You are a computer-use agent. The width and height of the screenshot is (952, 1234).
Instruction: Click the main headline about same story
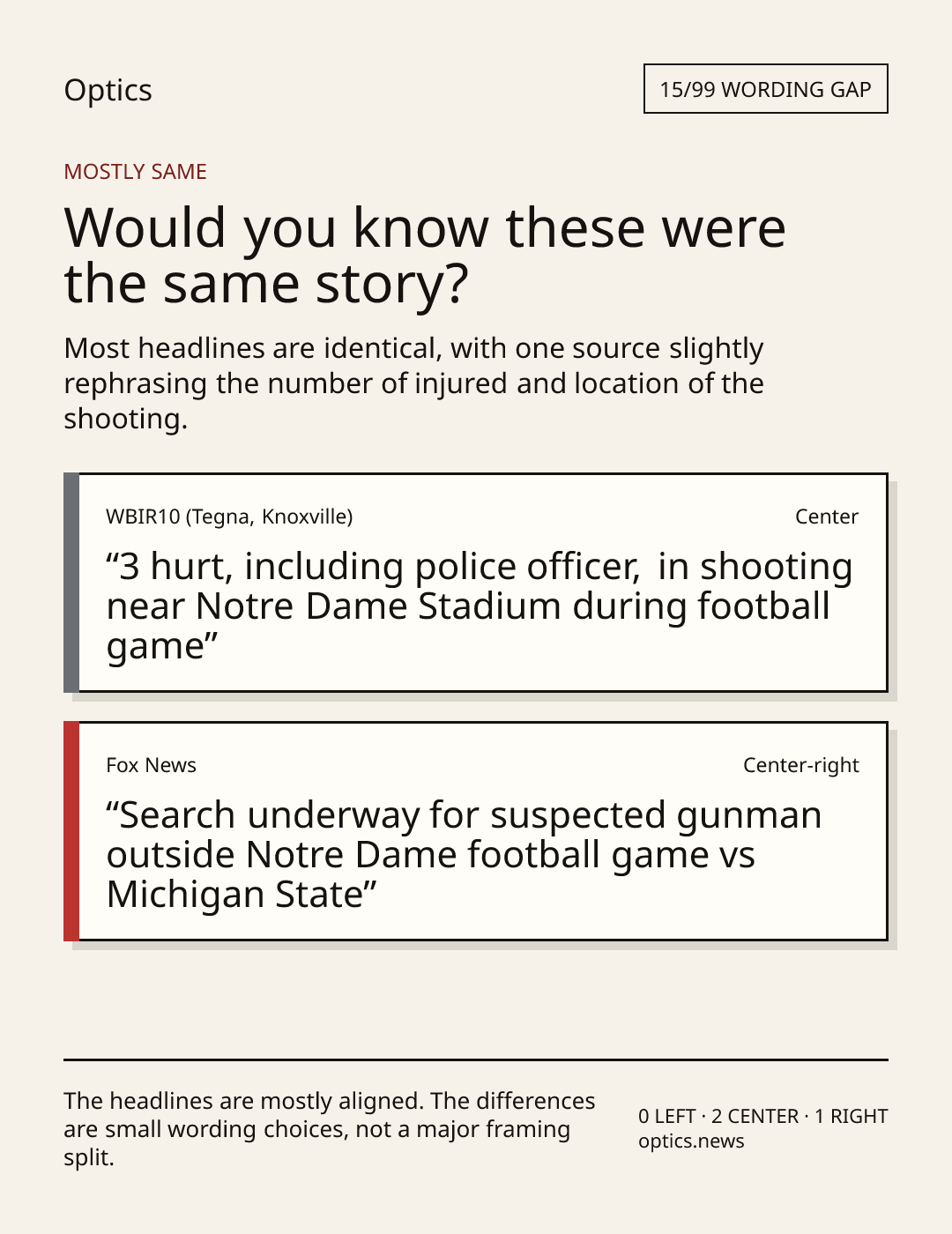click(x=425, y=255)
